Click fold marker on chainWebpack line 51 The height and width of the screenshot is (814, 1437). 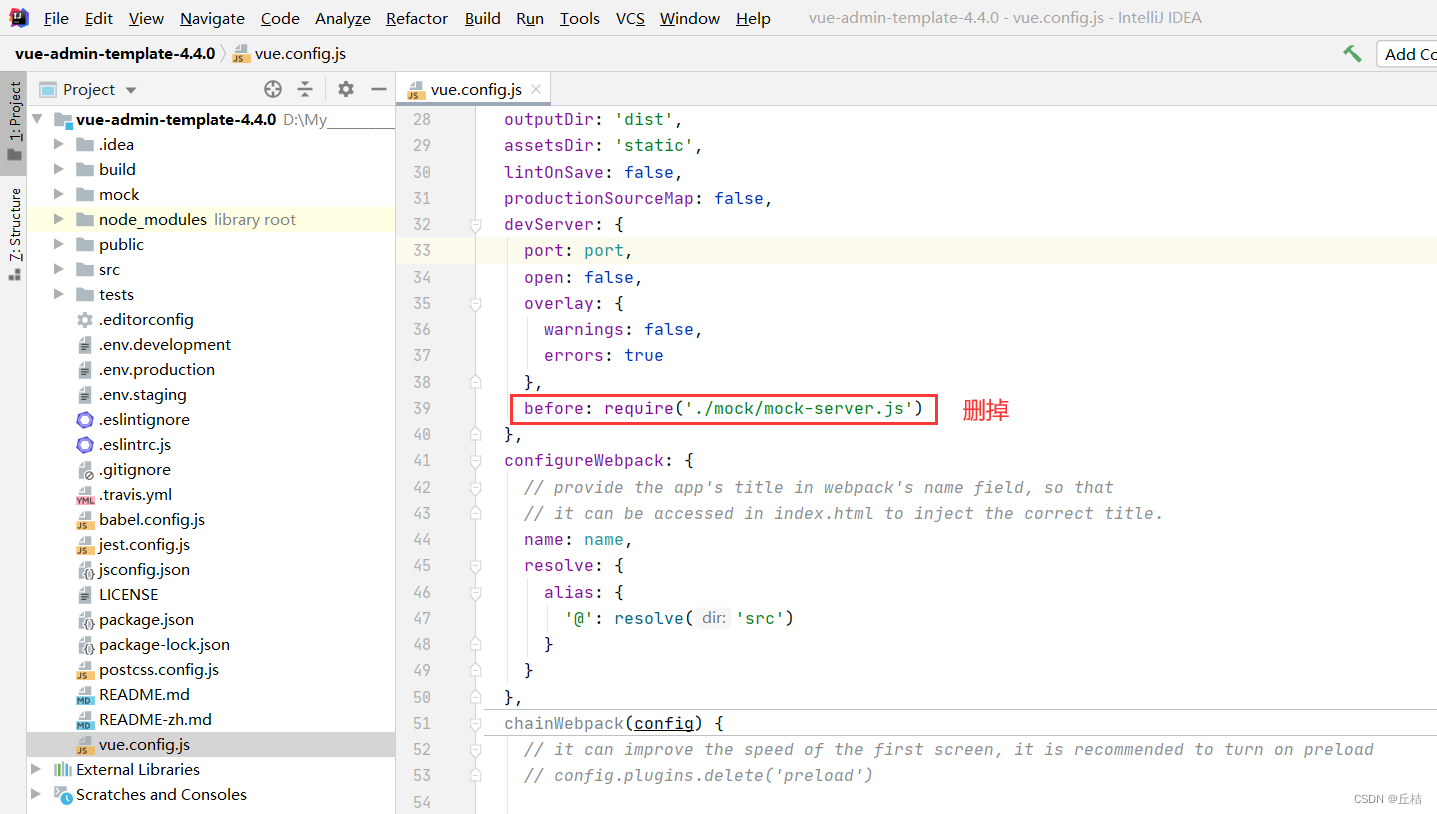click(476, 723)
